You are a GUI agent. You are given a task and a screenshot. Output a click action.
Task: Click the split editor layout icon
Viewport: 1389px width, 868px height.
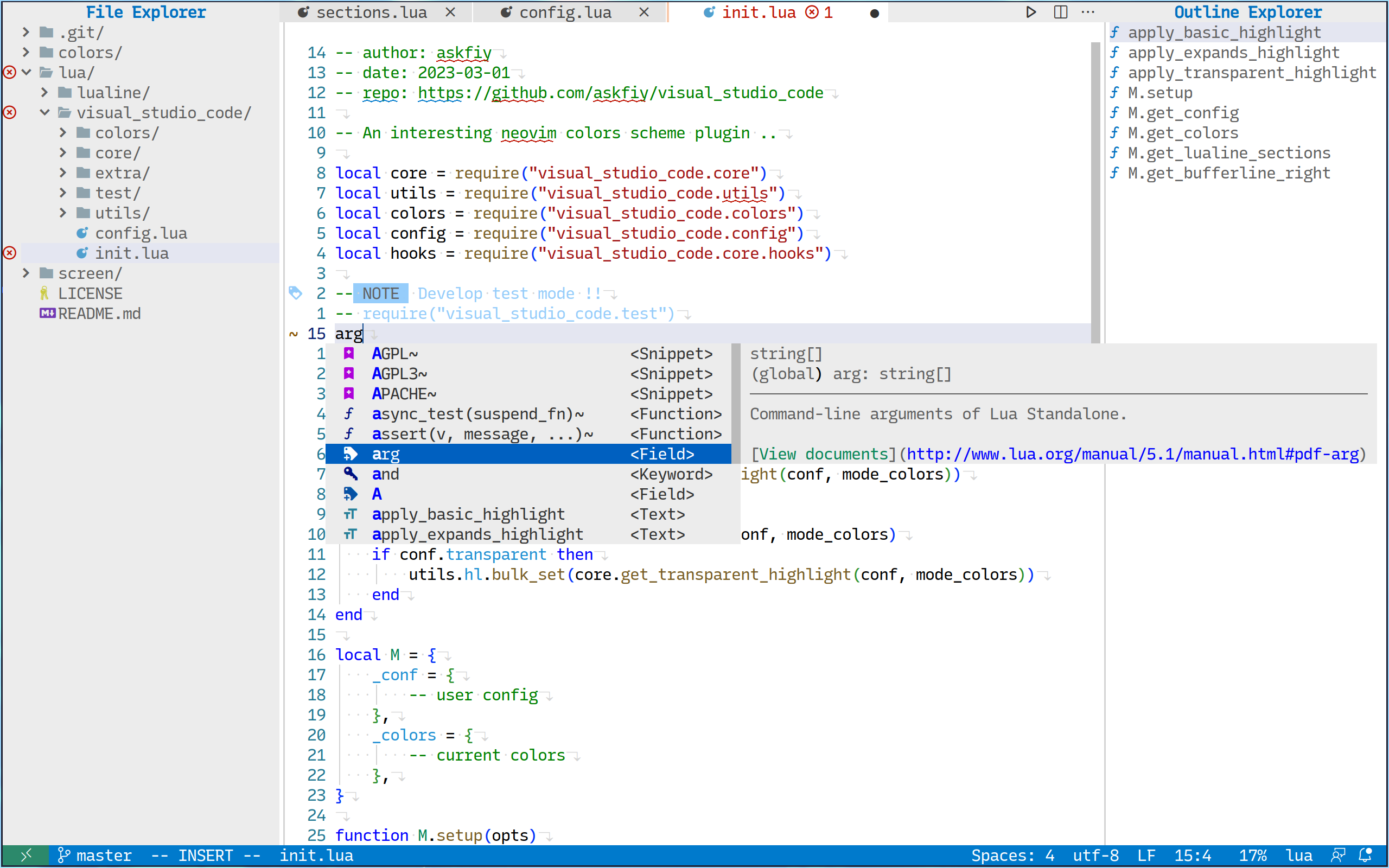click(x=1060, y=12)
